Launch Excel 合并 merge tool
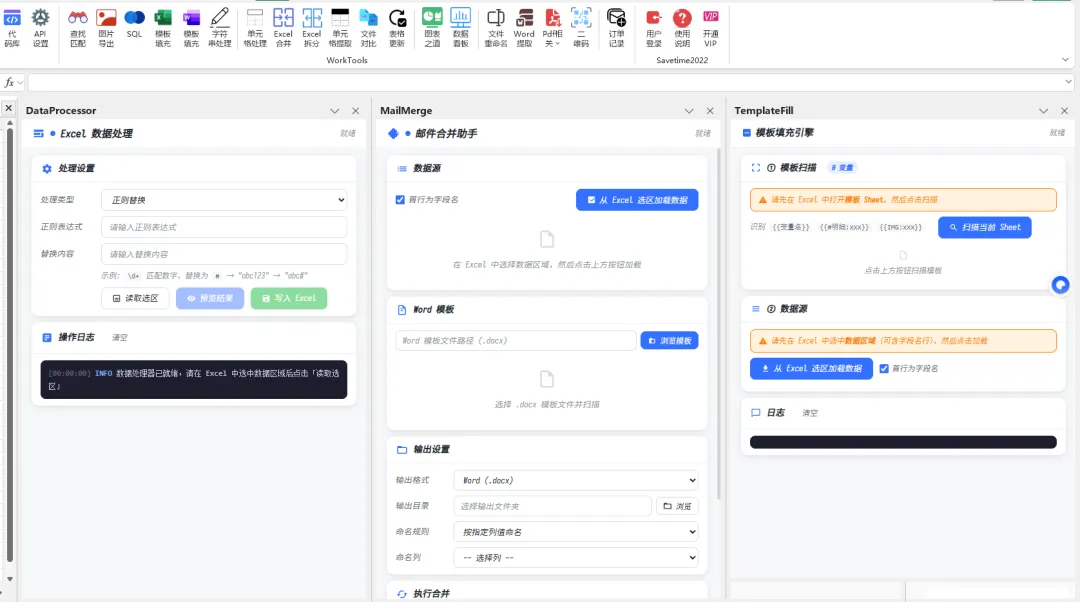The image size is (1080, 602). 283,28
